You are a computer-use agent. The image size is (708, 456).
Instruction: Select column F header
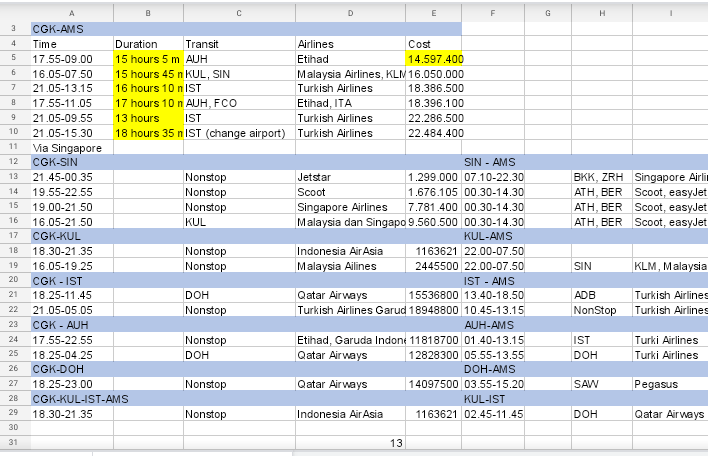pyautogui.click(x=493, y=13)
